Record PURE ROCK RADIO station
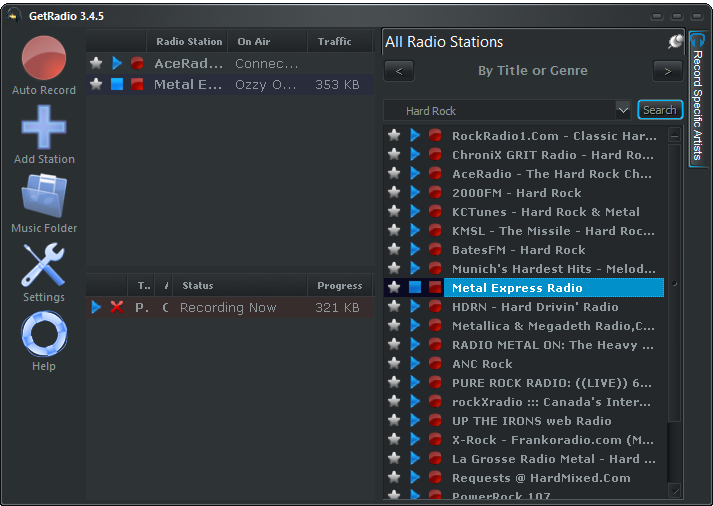 [x=435, y=383]
